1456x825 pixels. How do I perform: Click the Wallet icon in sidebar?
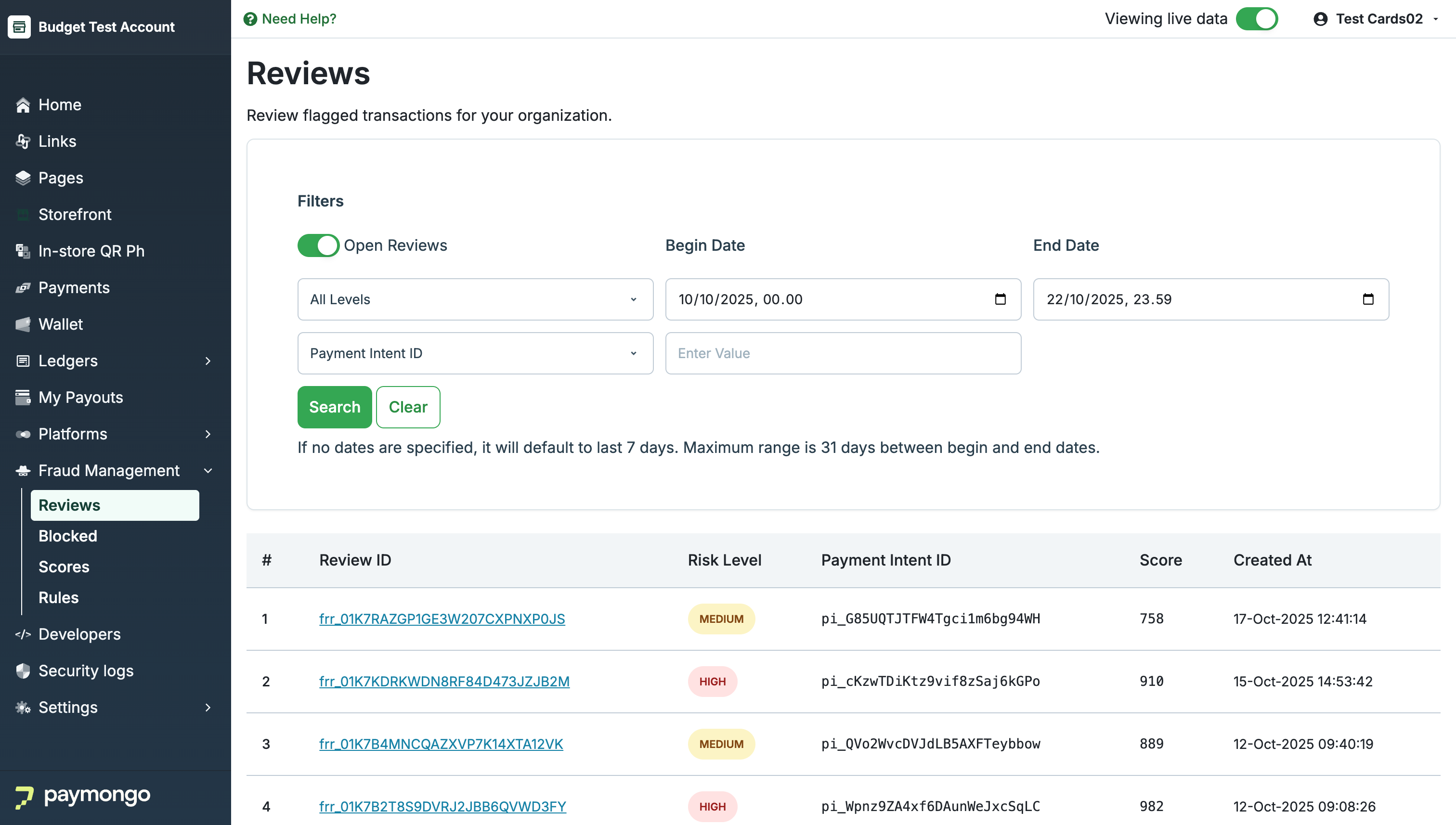coord(23,324)
